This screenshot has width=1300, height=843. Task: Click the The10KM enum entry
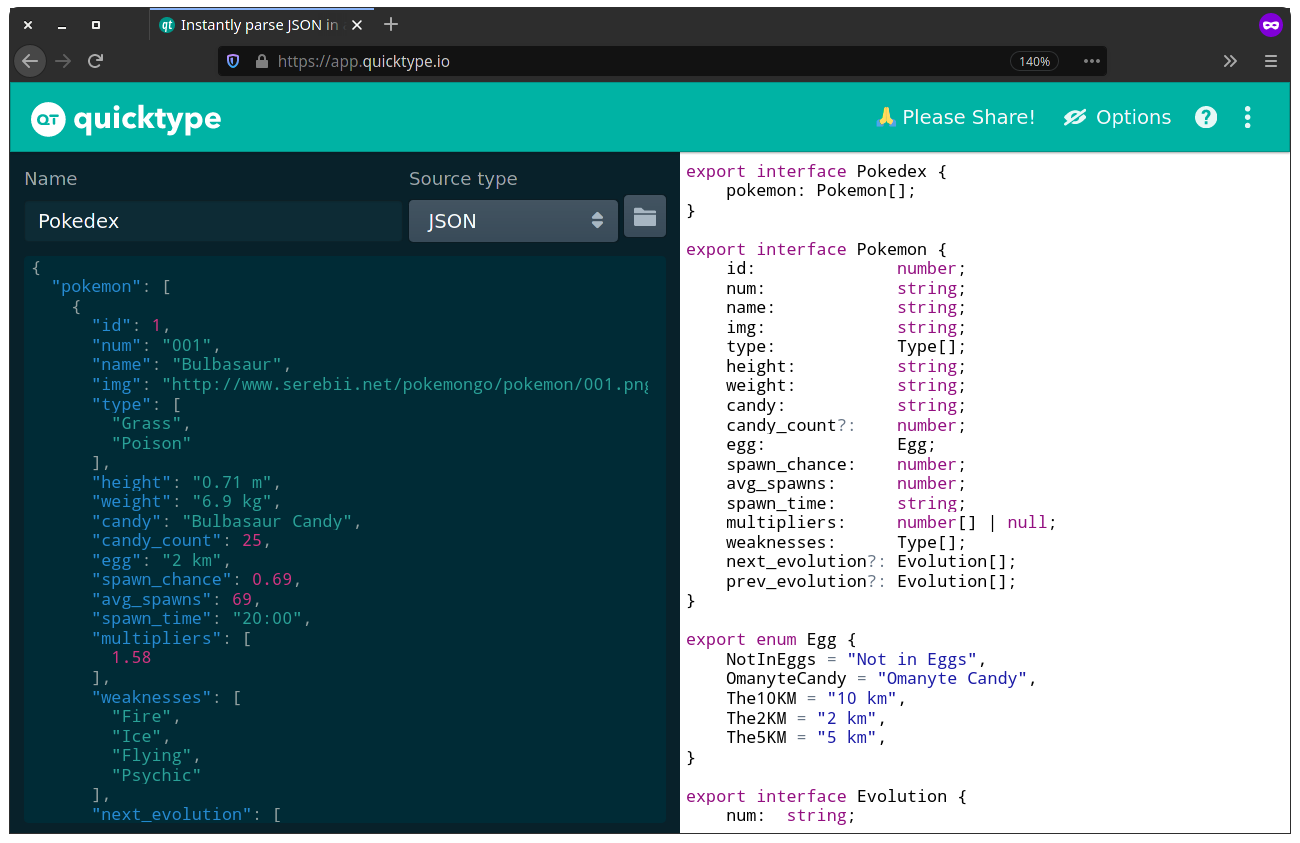[x=816, y=698]
